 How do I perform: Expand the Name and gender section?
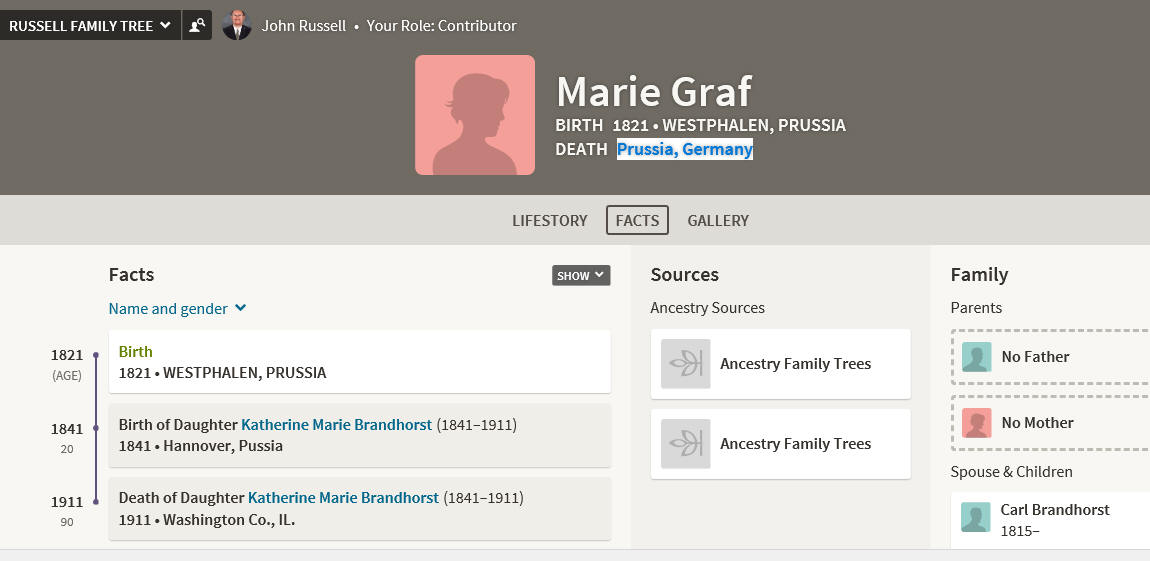177,309
